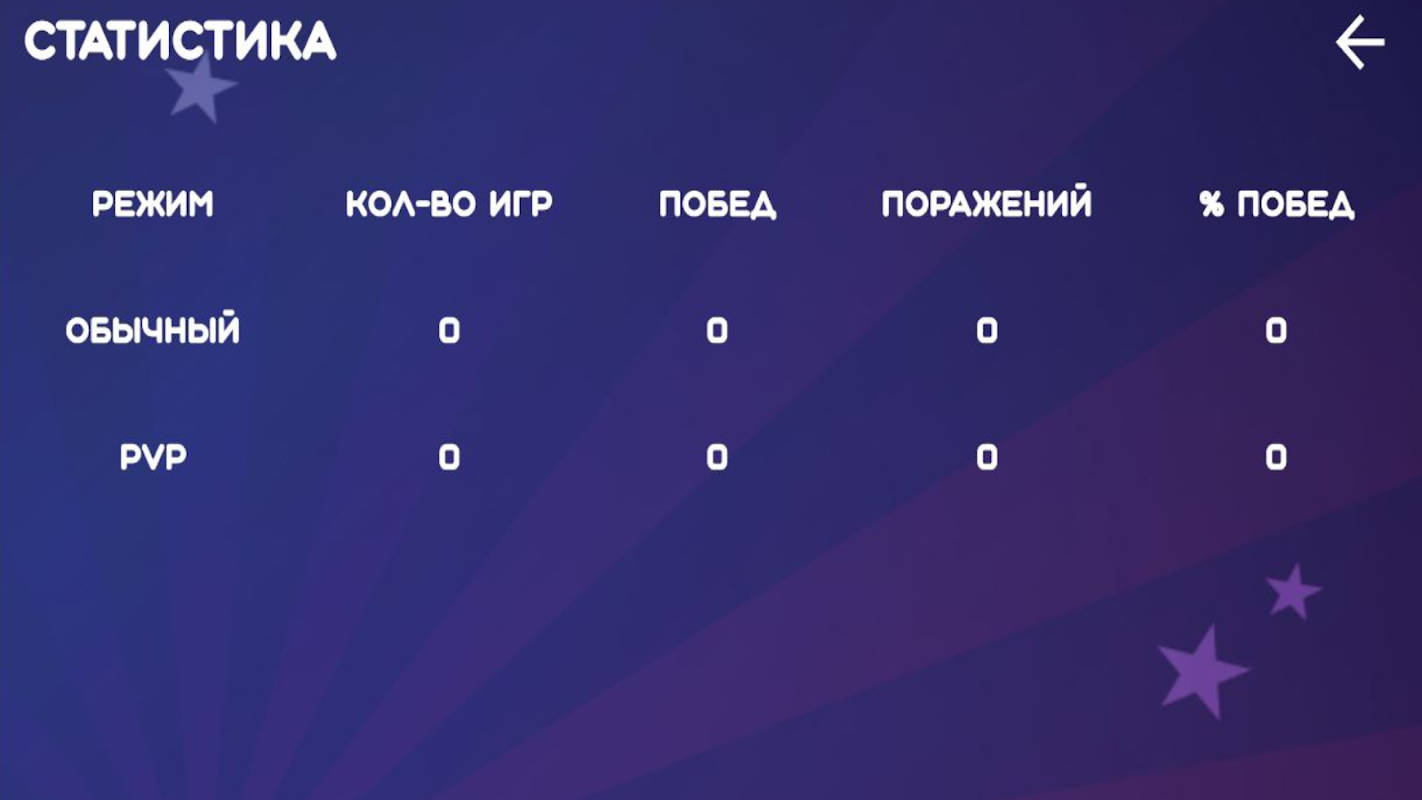Click games count value for PVP

(x=449, y=458)
